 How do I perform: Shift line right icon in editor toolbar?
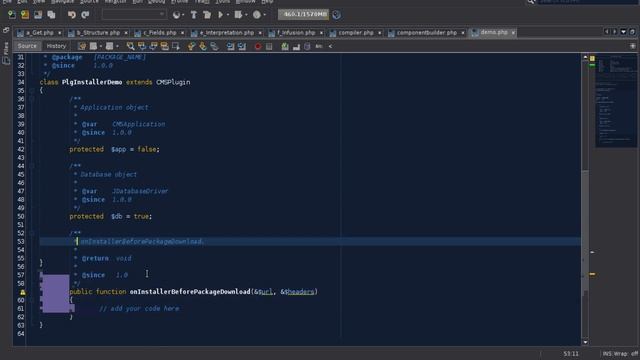click(x=242, y=46)
